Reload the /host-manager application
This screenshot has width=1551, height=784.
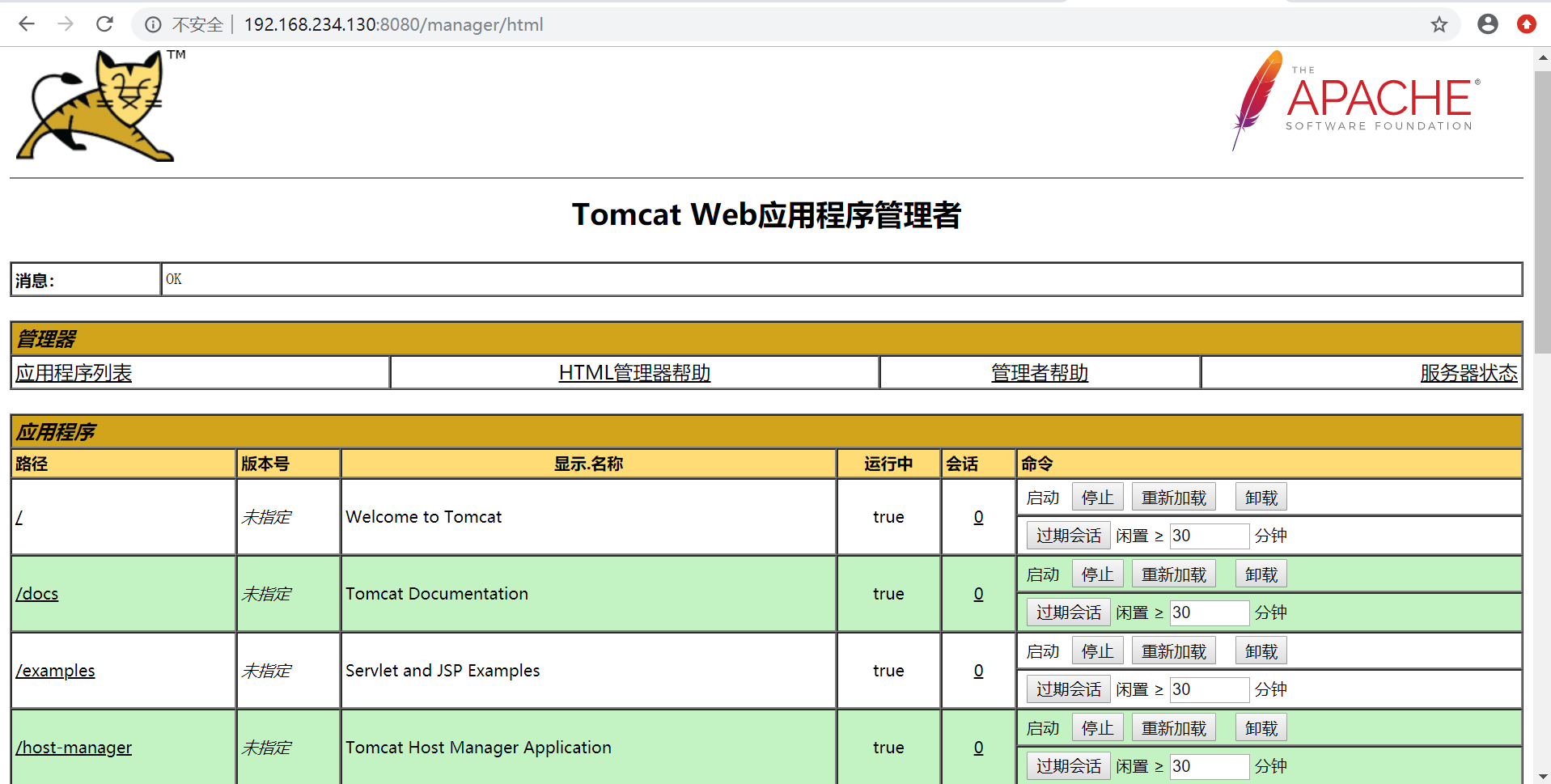1173,728
